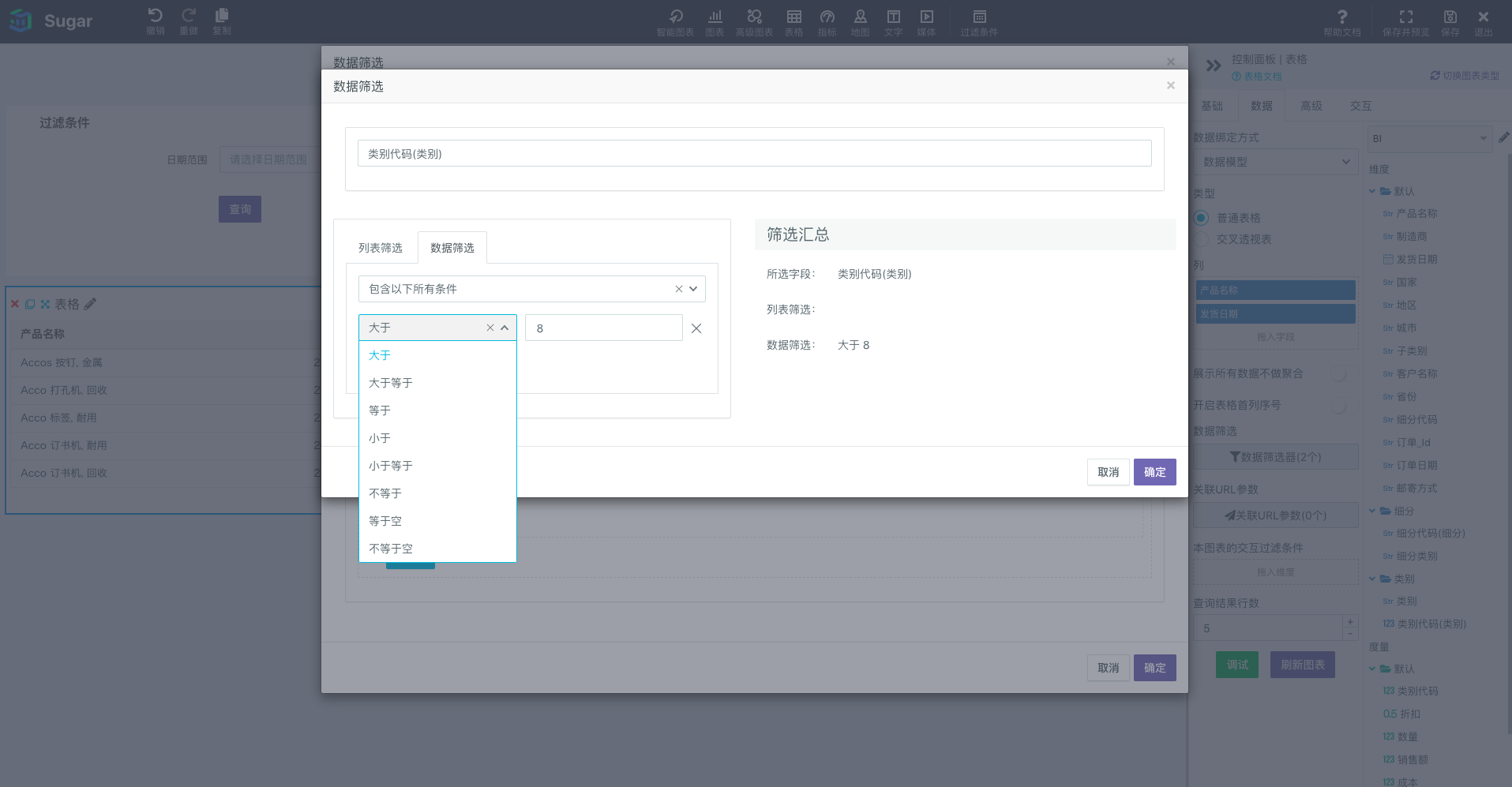
Task: Click the pencil edit icon beside 表格
Action: [90, 304]
